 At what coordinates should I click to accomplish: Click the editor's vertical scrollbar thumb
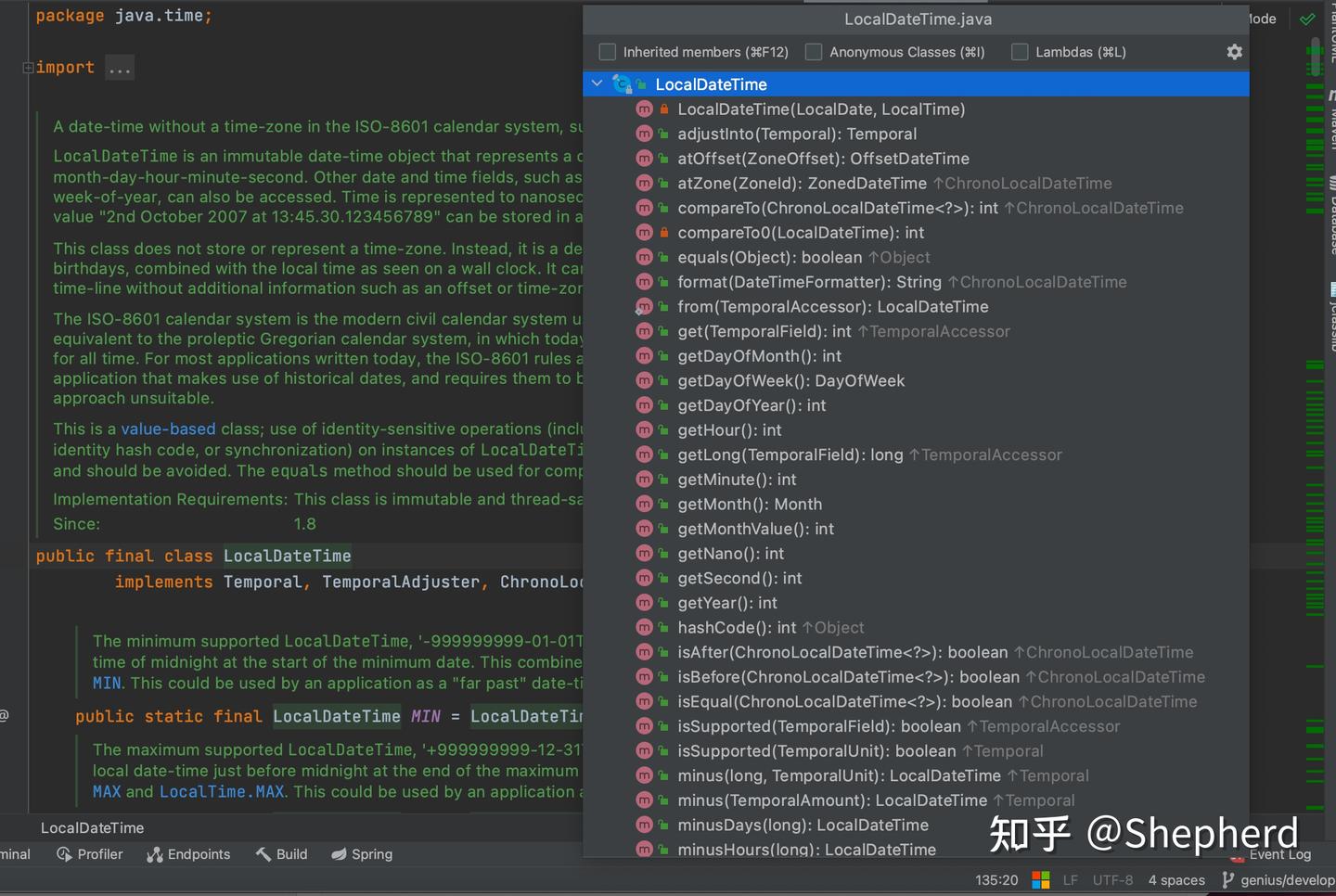[x=1315, y=58]
